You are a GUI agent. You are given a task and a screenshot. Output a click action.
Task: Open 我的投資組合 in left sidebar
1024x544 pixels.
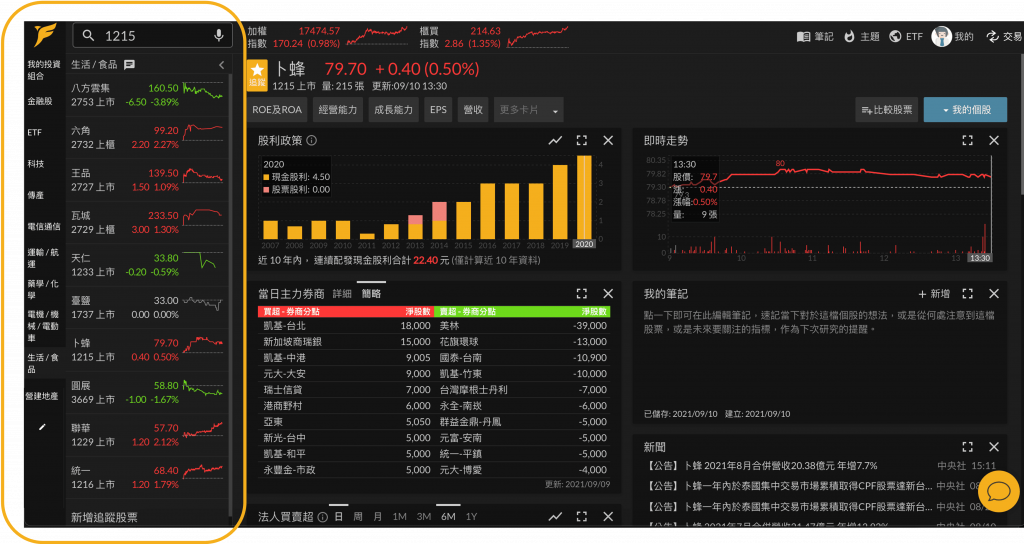pos(44,70)
